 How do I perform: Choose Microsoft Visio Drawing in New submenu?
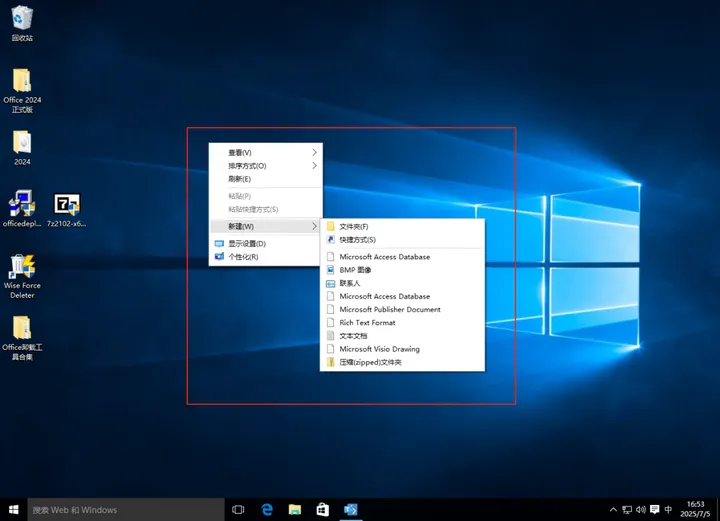(x=379, y=349)
